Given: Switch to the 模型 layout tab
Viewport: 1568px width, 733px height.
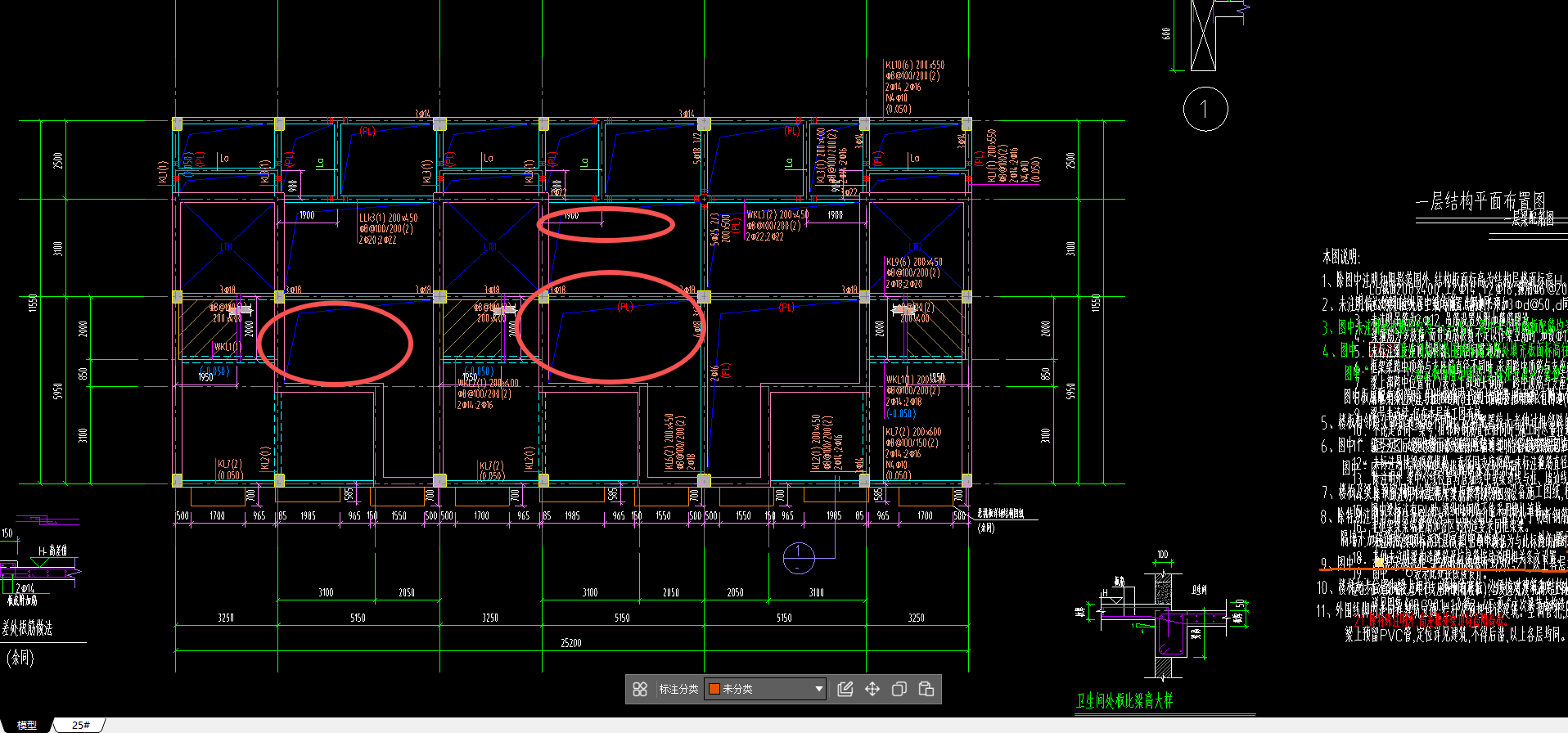Looking at the screenshot, I should 27,725.
